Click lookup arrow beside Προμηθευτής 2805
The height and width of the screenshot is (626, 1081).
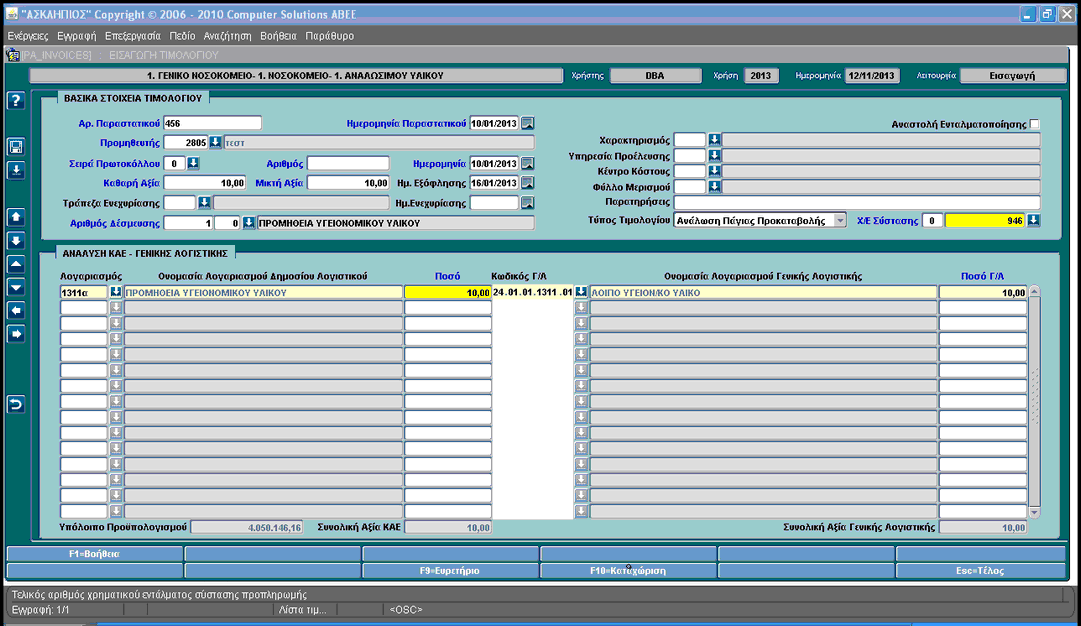coord(216,142)
